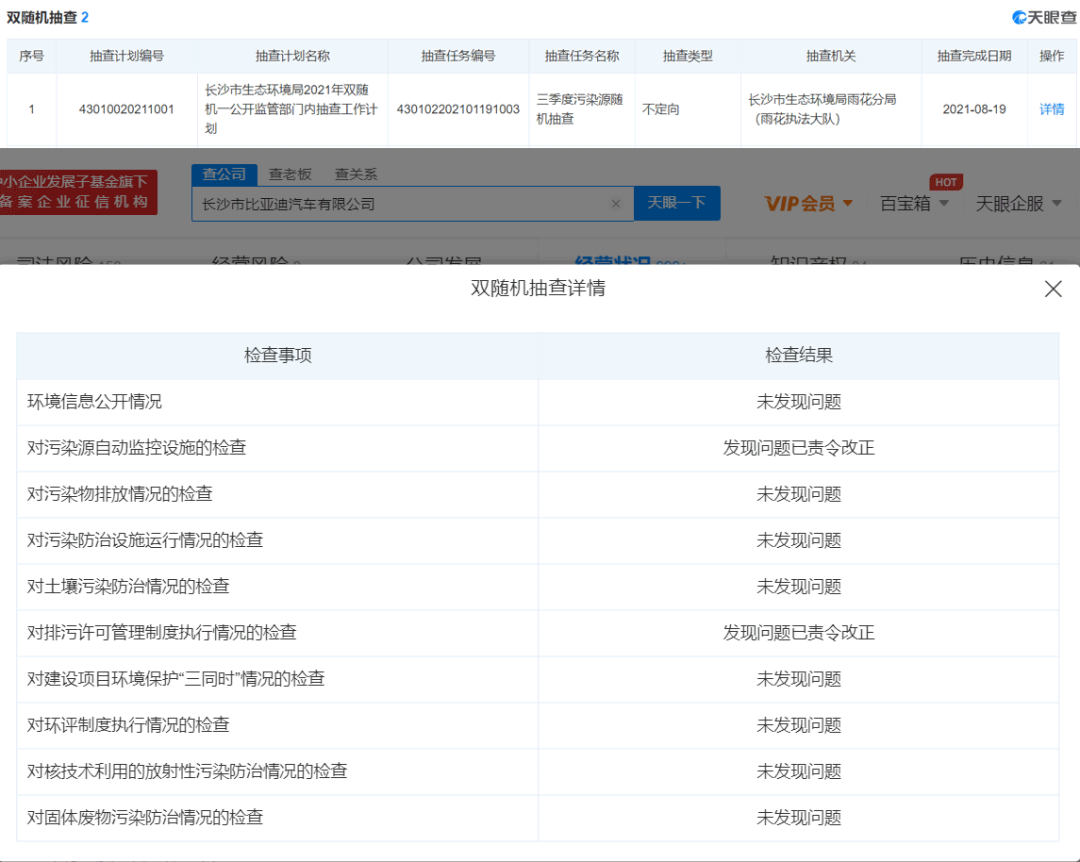Switch to the 查关系 search tab
This screenshot has width=1080, height=862.
point(356,174)
